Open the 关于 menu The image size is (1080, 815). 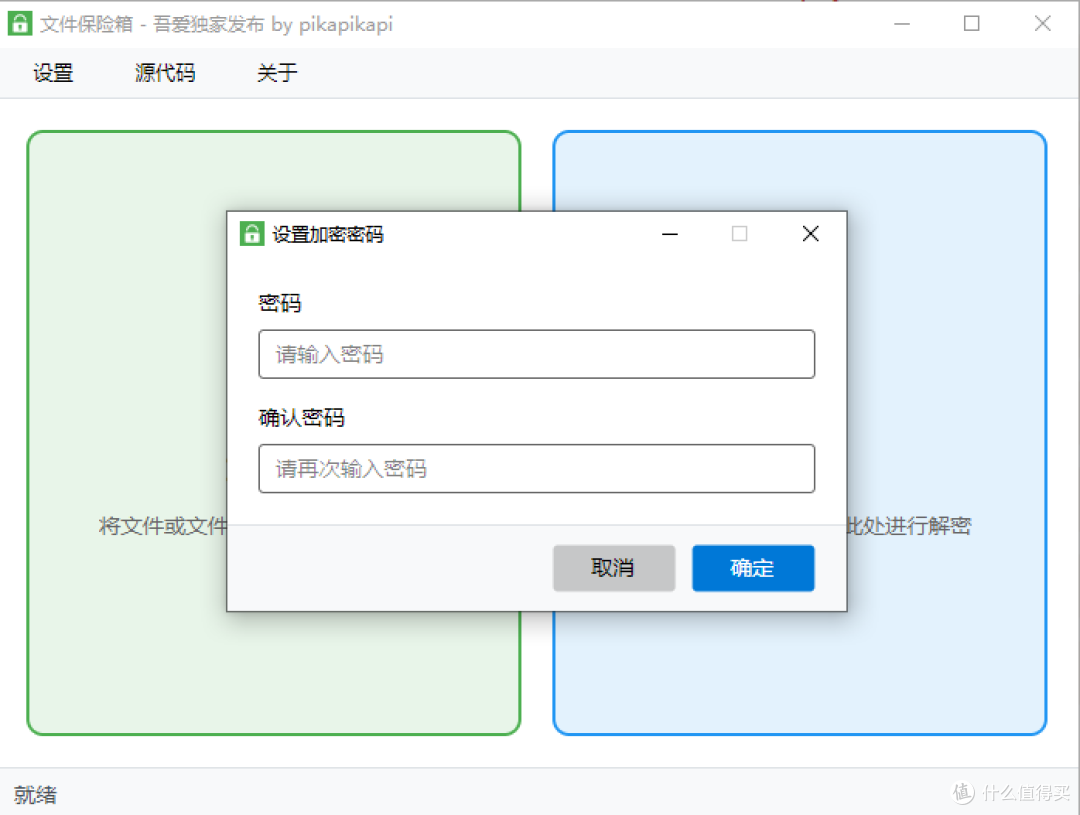pos(277,73)
